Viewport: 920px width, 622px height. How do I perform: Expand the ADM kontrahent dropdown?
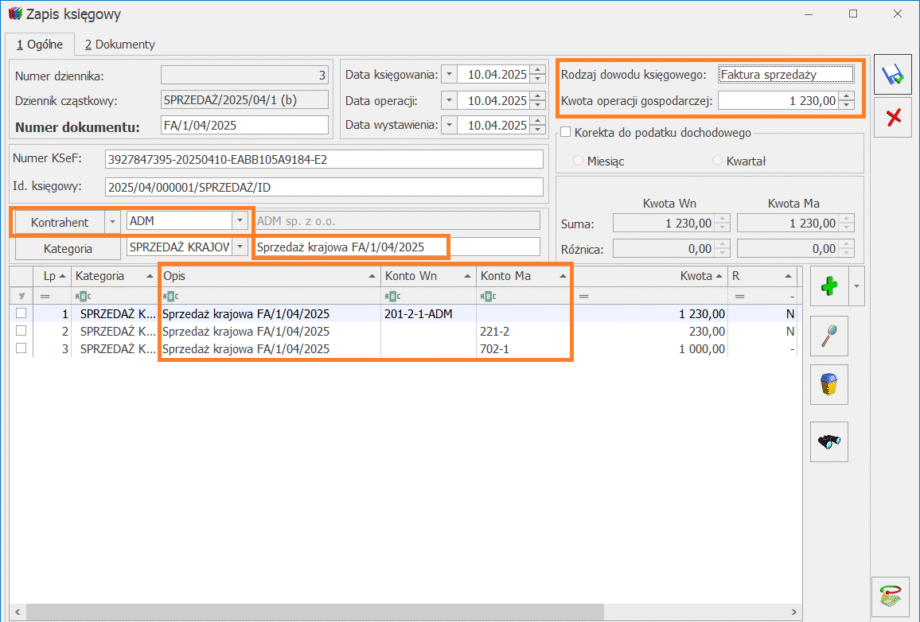click(x=239, y=220)
